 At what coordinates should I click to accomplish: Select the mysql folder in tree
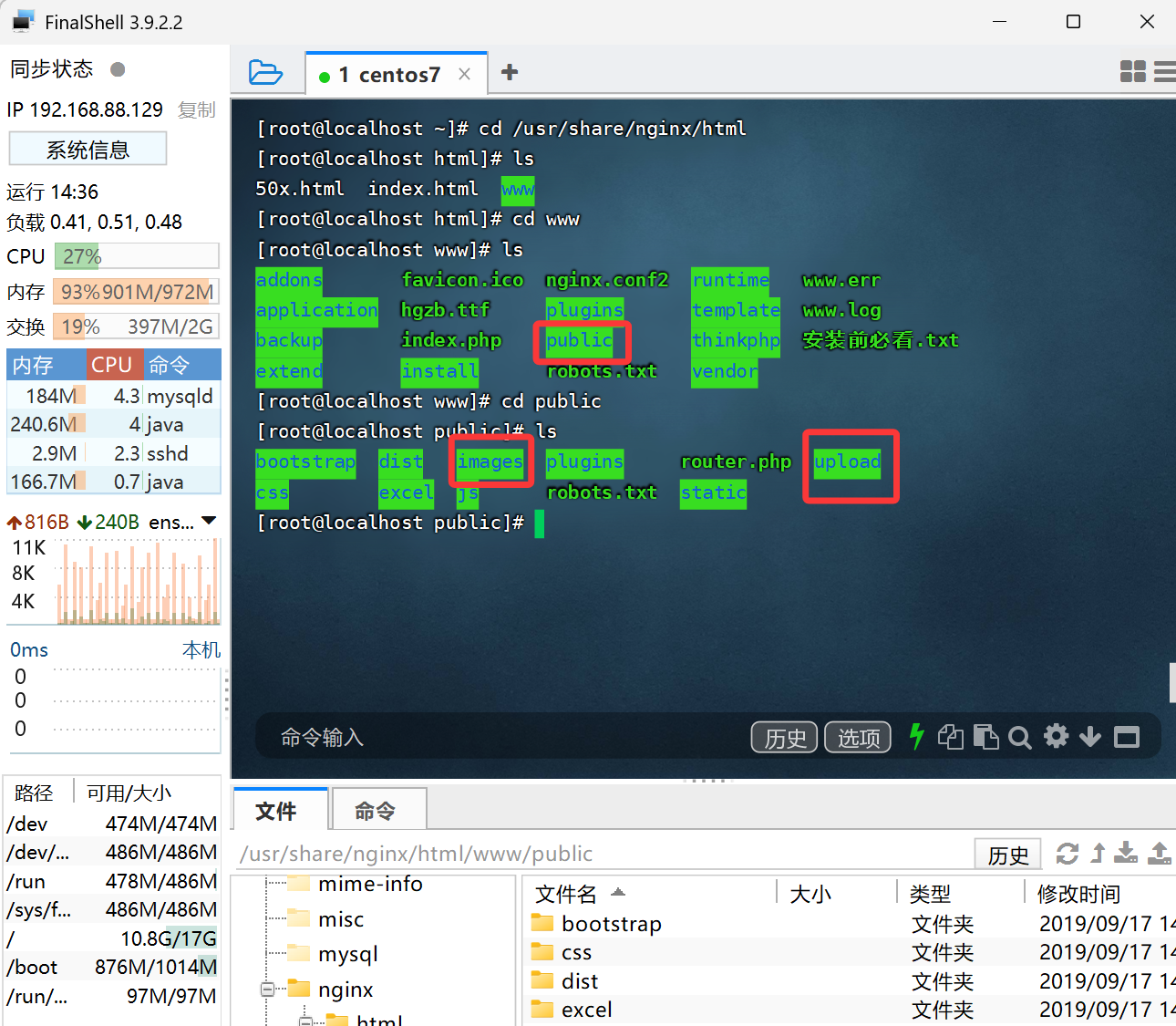click(332, 954)
